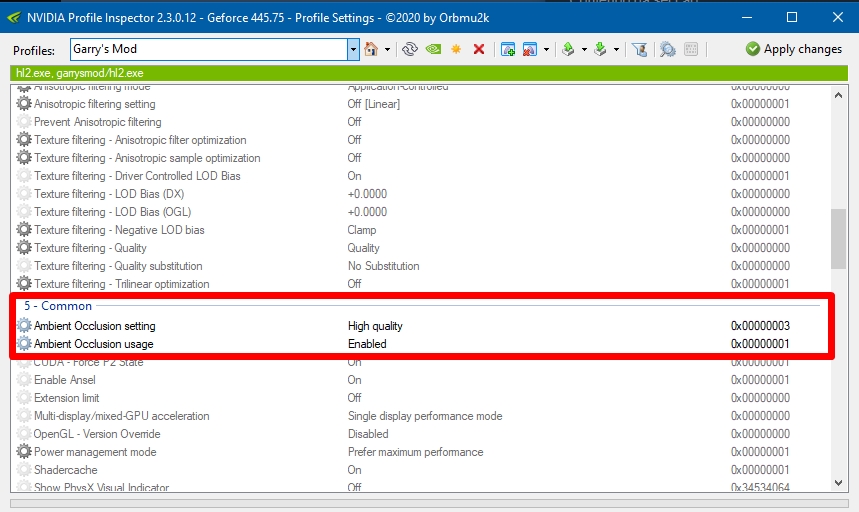Select Texture filtering - Driver Controlled LOD Bias
This screenshot has height=512, width=859.
click(137, 176)
